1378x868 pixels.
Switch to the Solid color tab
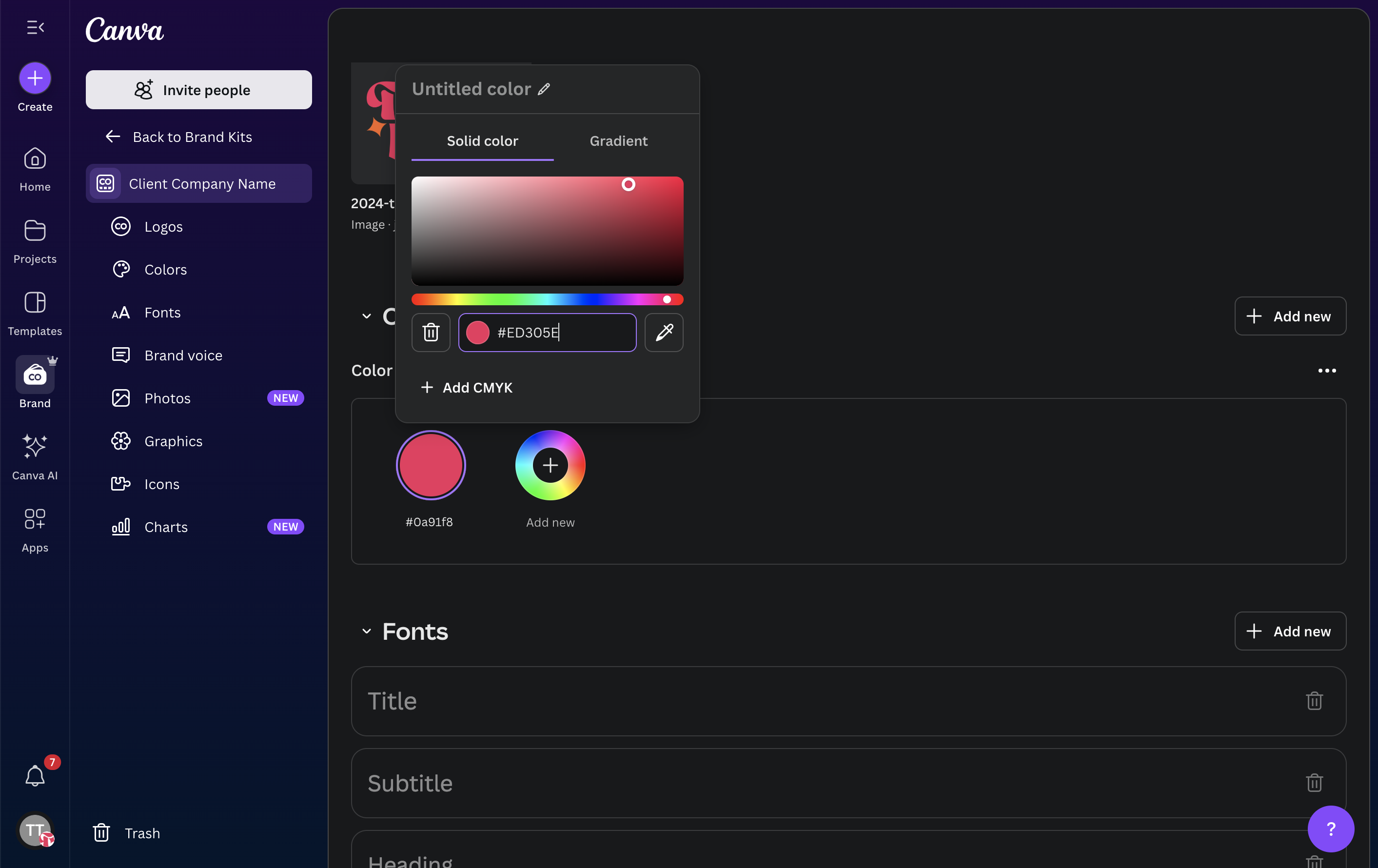point(482,141)
